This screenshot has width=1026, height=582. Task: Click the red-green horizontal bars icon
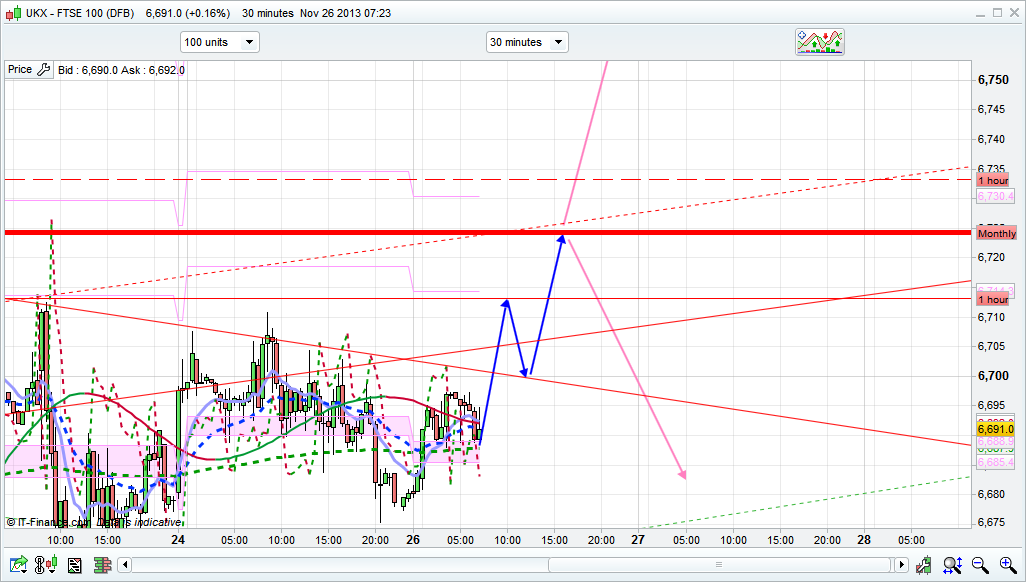[x=101, y=566]
